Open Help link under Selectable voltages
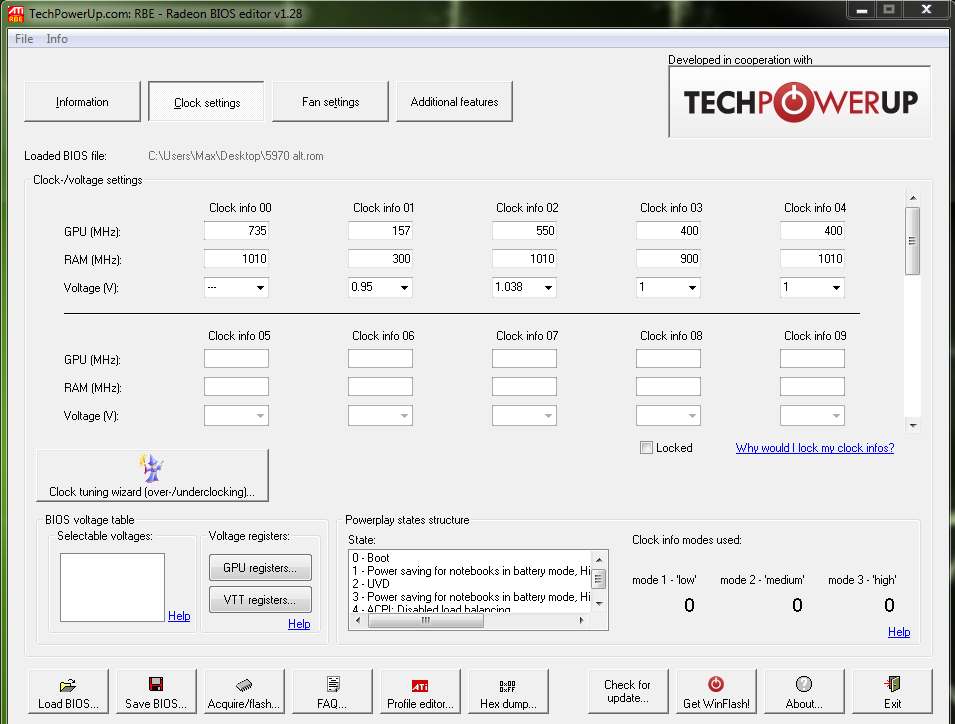This screenshot has height=724, width=955. [179, 616]
